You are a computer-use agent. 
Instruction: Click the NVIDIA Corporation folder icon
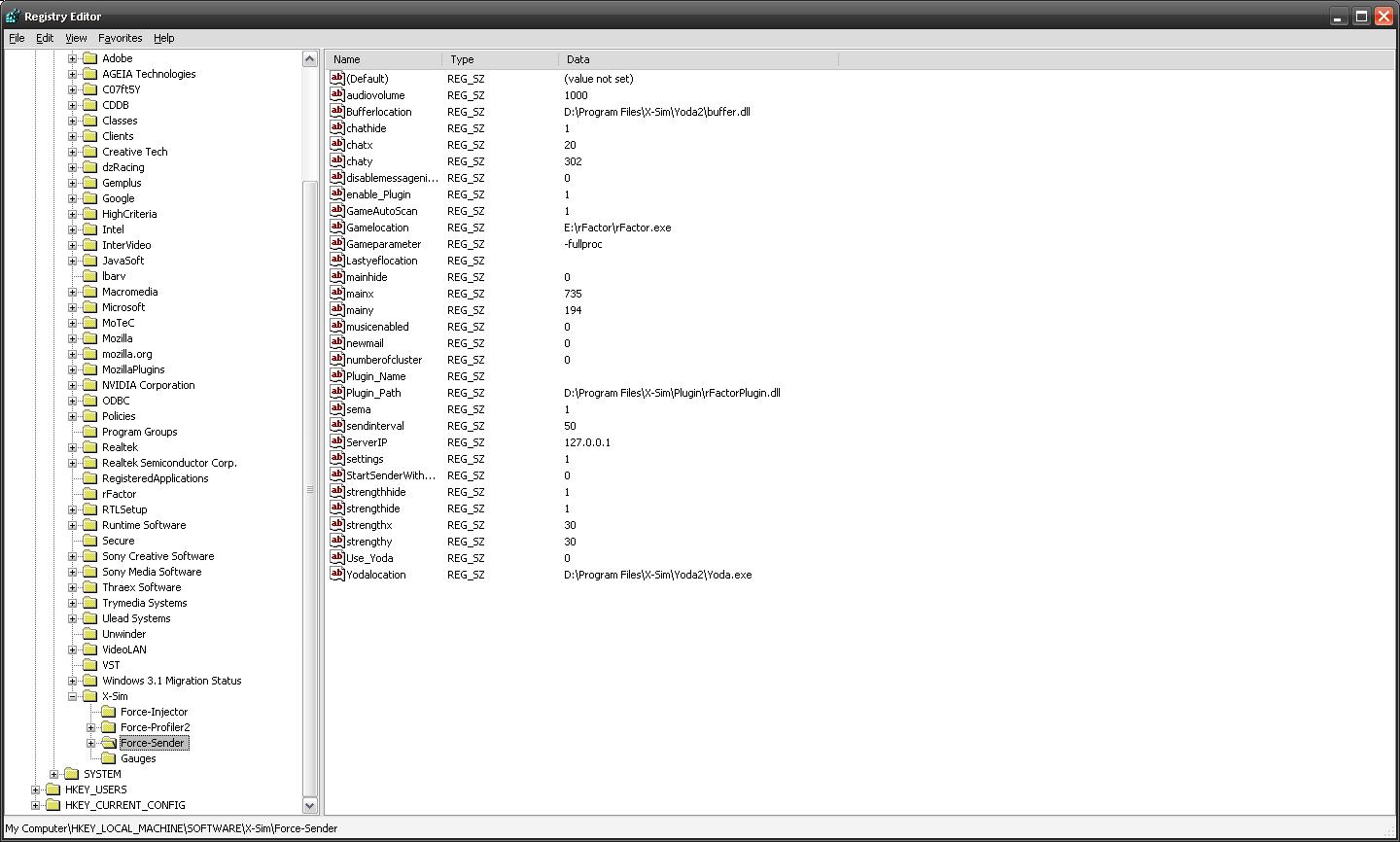click(89, 385)
